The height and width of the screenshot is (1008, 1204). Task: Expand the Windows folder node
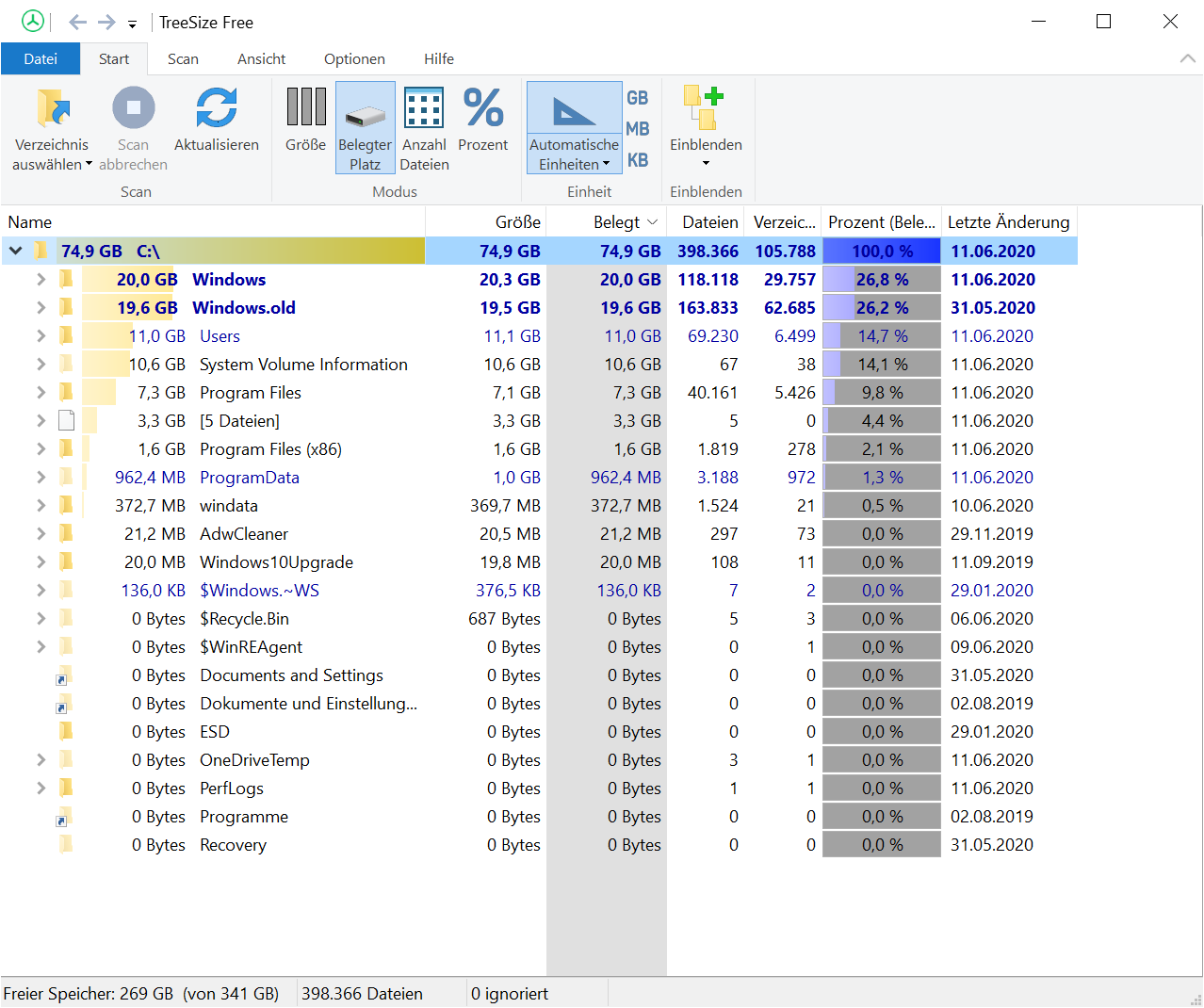click(x=41, y=279)
